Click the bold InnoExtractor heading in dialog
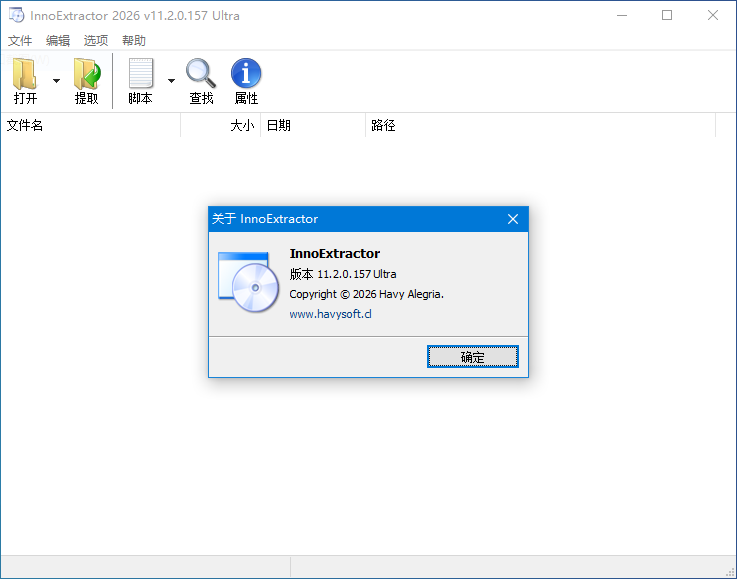The width and height of the screenshot is (737, 579). 335,254
